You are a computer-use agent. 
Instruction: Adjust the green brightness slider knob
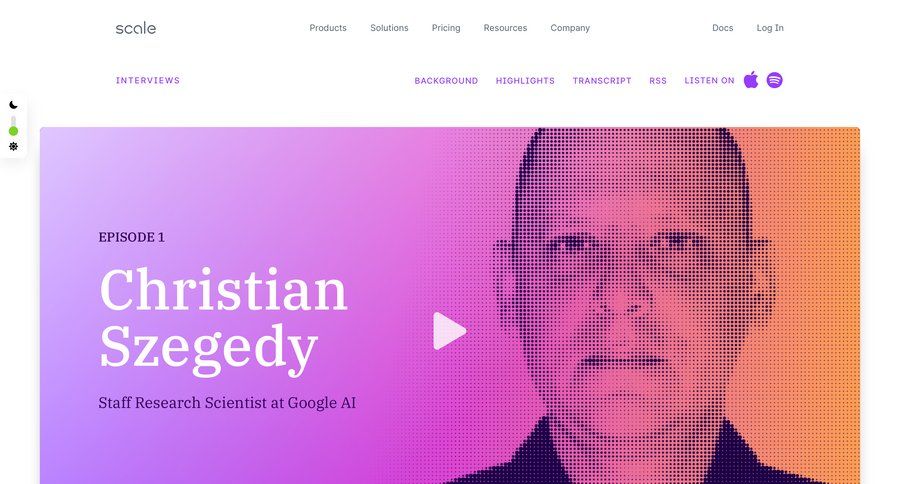(13, 131)
